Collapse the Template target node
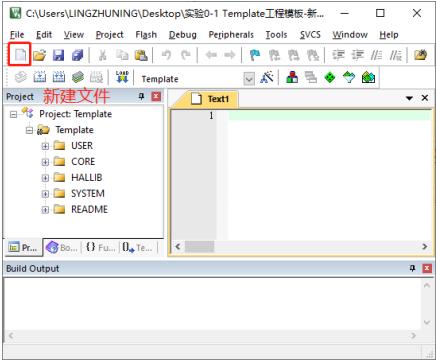Viewport: 436px width, 362px height. [x=29, y=130]
